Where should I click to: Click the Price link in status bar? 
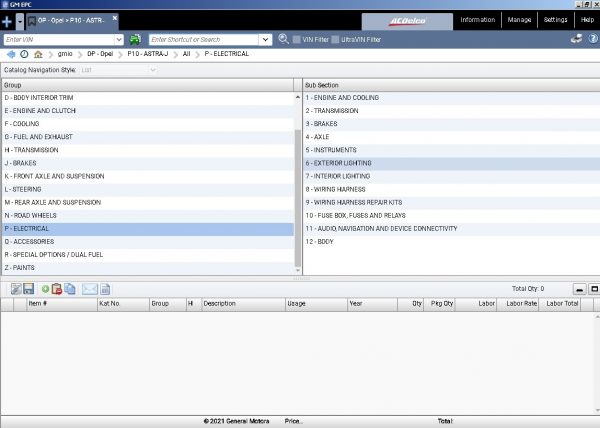[x=293, y=421]
